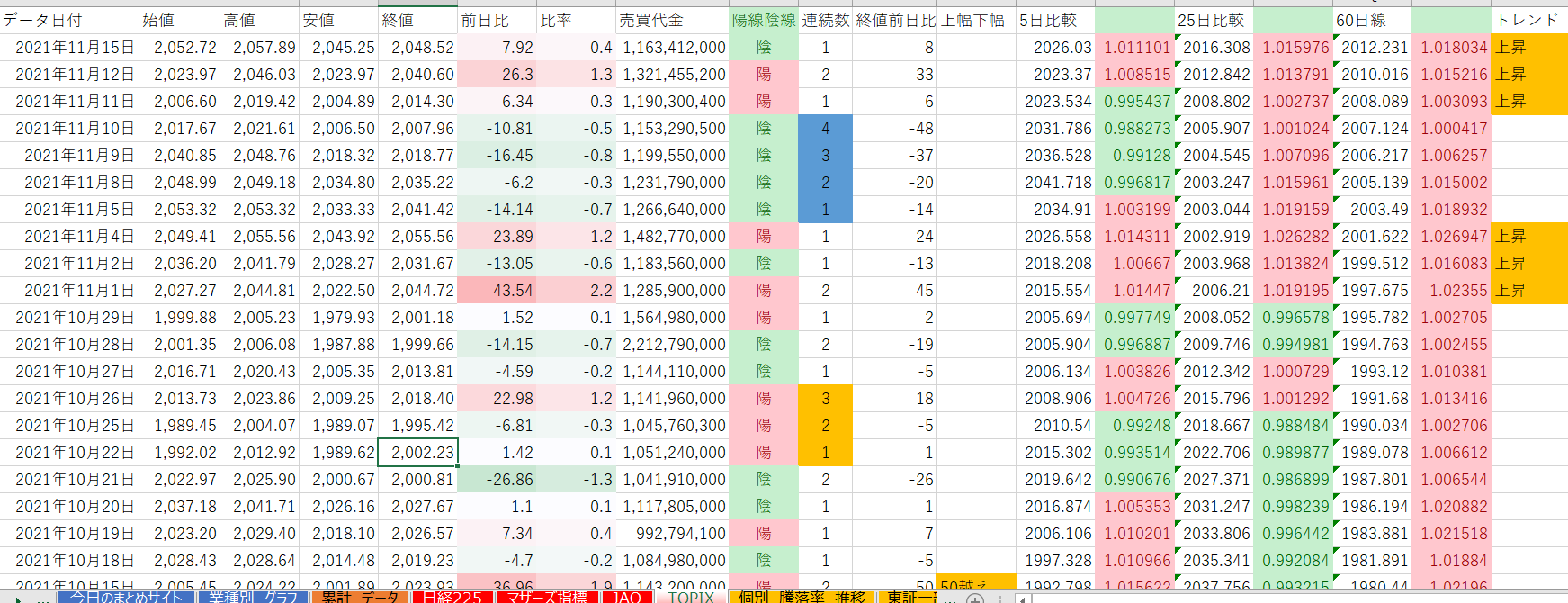Select the 日経225 sheet tab
1568x603 pixels.
(452, 597)
